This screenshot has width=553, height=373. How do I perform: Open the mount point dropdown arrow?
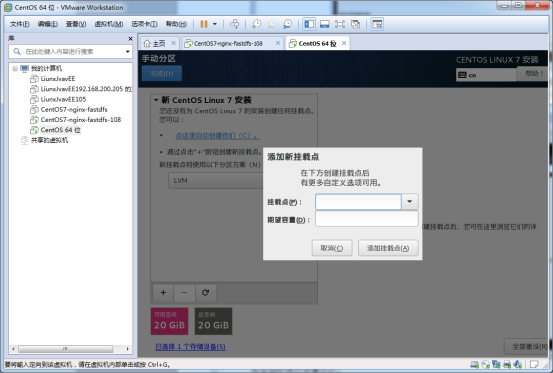coord(409,202)
